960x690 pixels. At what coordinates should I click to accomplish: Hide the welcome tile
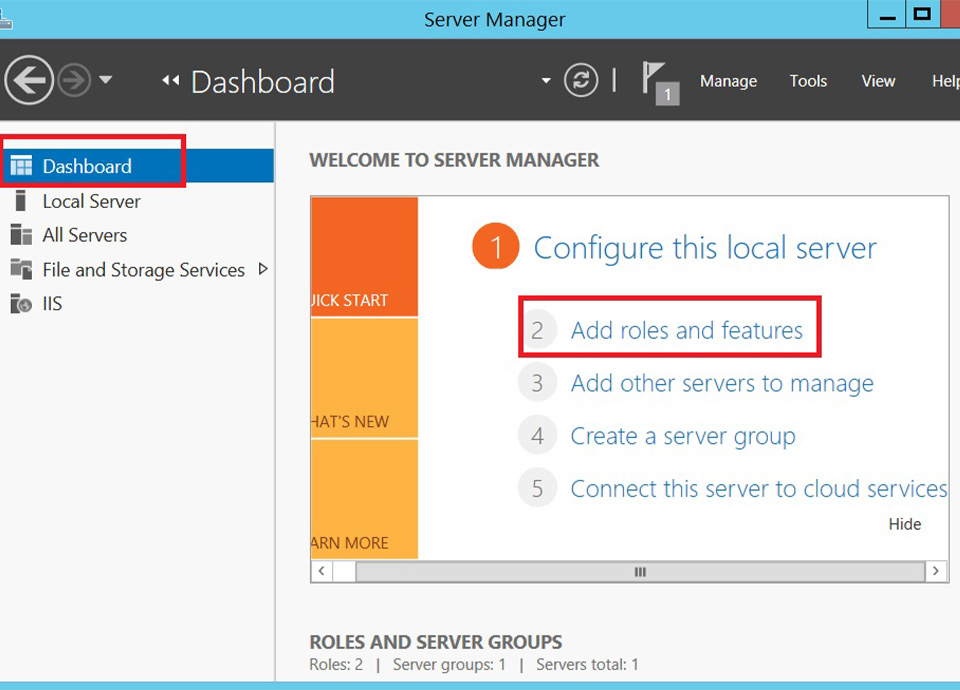(x=904, y=524)
